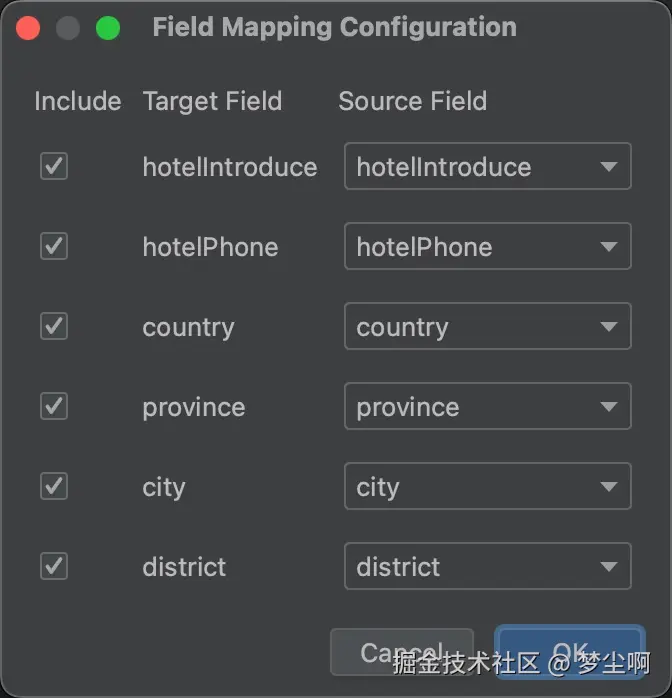Viewport: 672px width, 698px height.
Task: Disable the province field mapping checkbox
Action: 54,406
